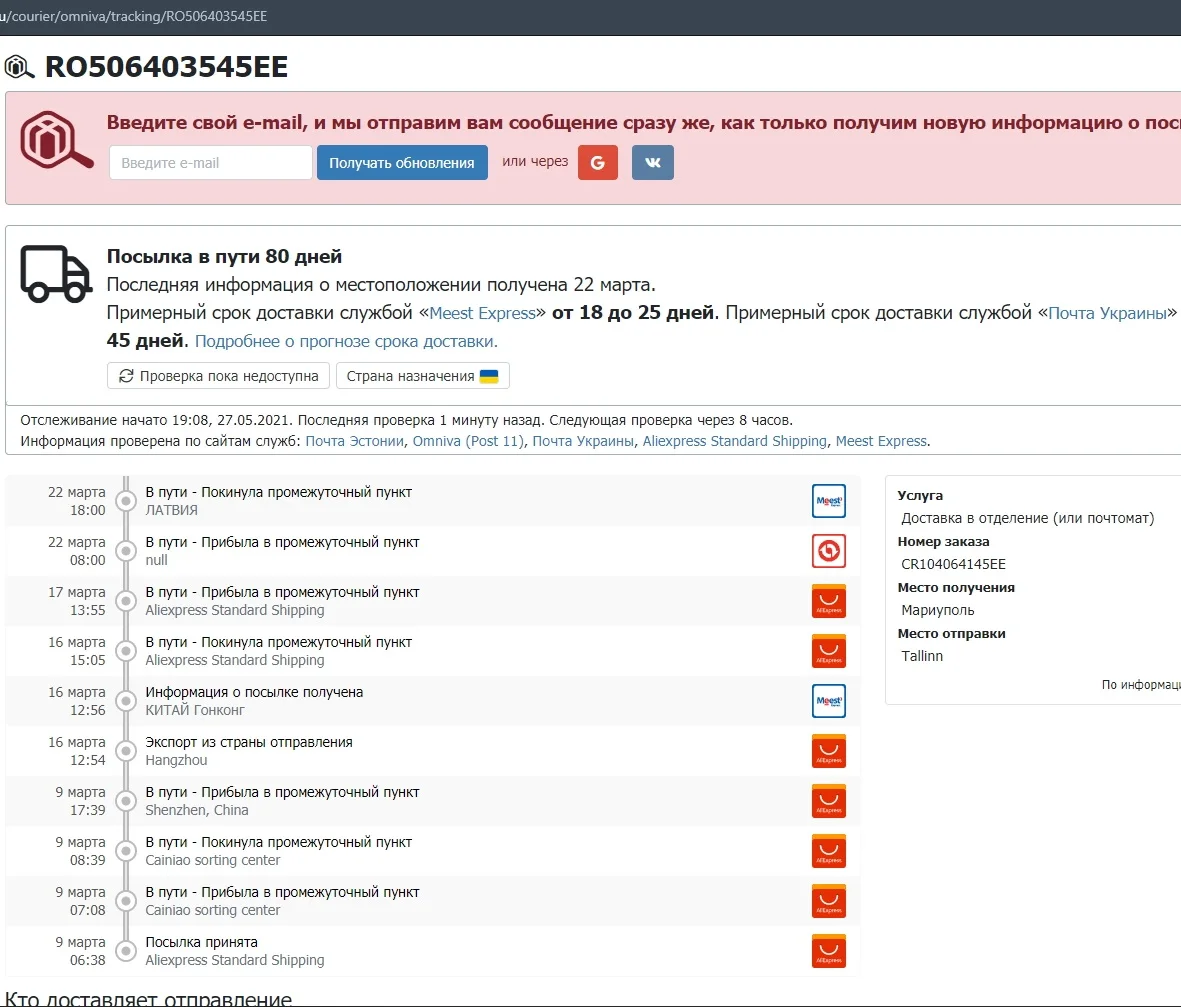Click into the e-mail input field
Viewport: 1181px width, 1007px height.
coord(211,163)
